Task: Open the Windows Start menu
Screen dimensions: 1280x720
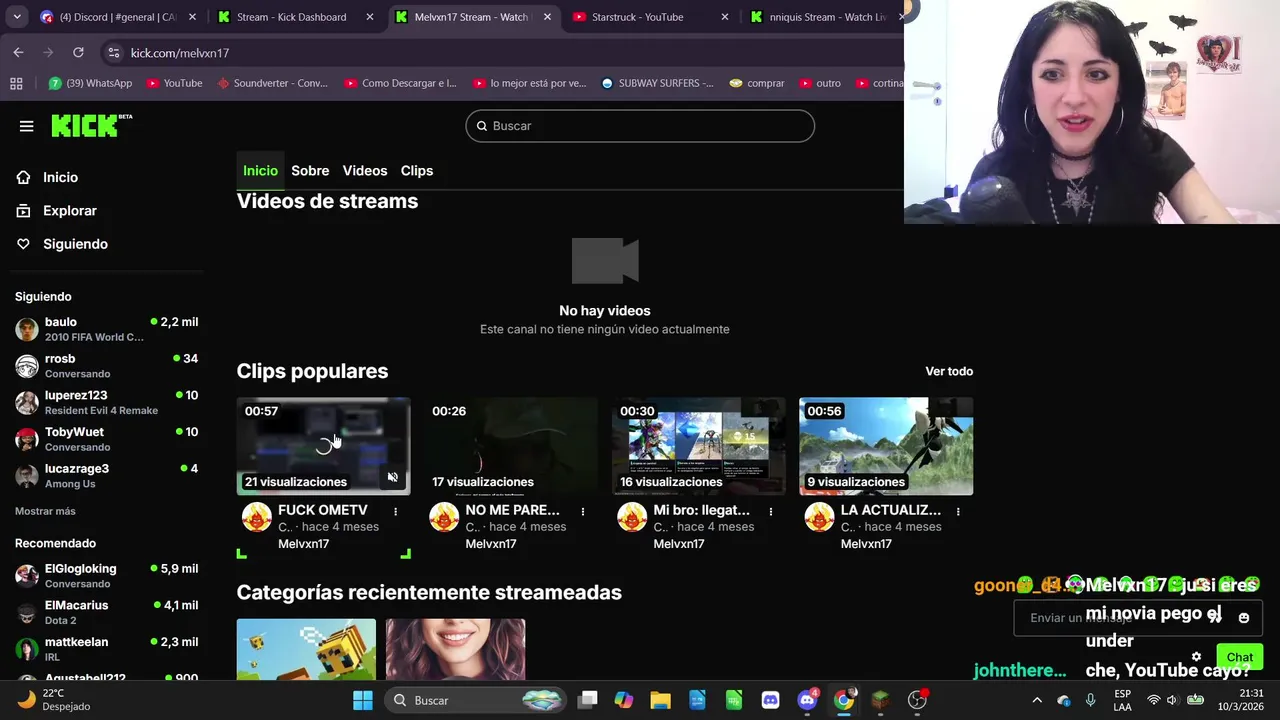Action: click(x=363, y=700)
